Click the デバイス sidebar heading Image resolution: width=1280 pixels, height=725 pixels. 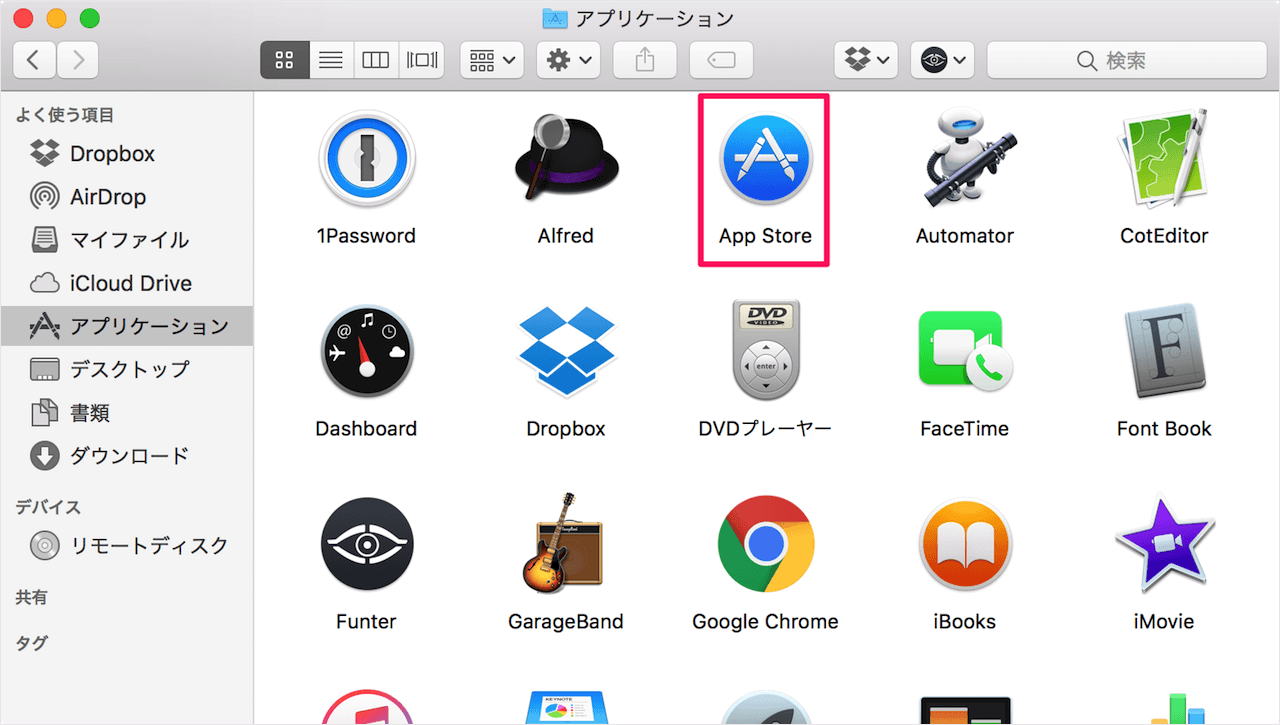(48, 507)
